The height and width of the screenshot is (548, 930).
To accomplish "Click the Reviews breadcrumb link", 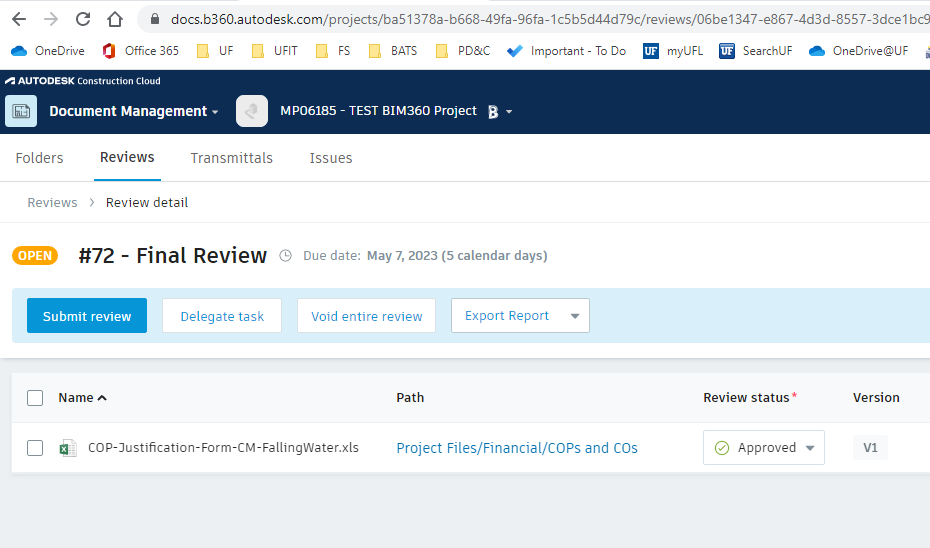I will 52,203.
